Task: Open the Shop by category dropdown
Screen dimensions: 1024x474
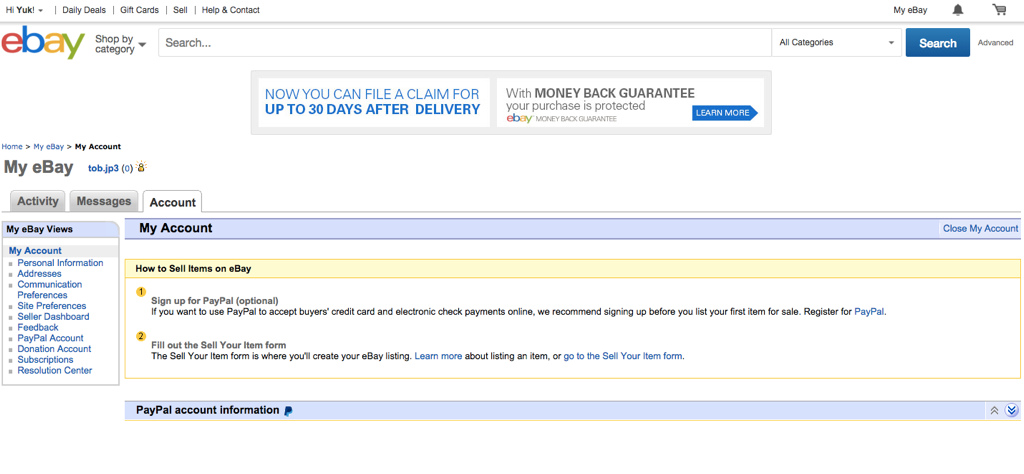Action: tap(120, 44)
